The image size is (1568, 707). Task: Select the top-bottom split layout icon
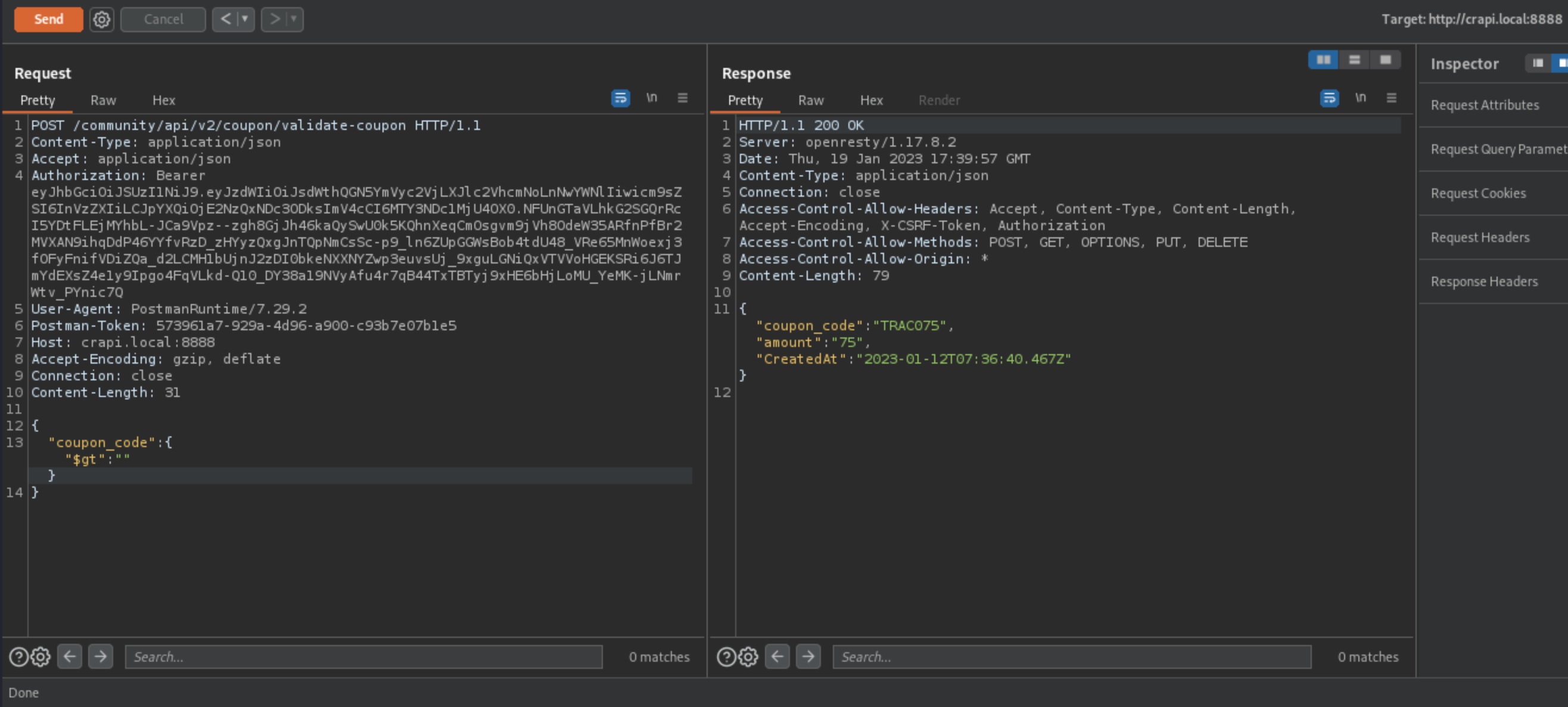1354,60
